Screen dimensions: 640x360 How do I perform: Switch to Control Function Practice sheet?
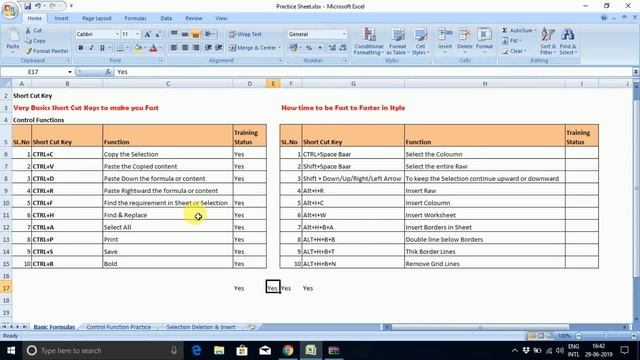119,327
